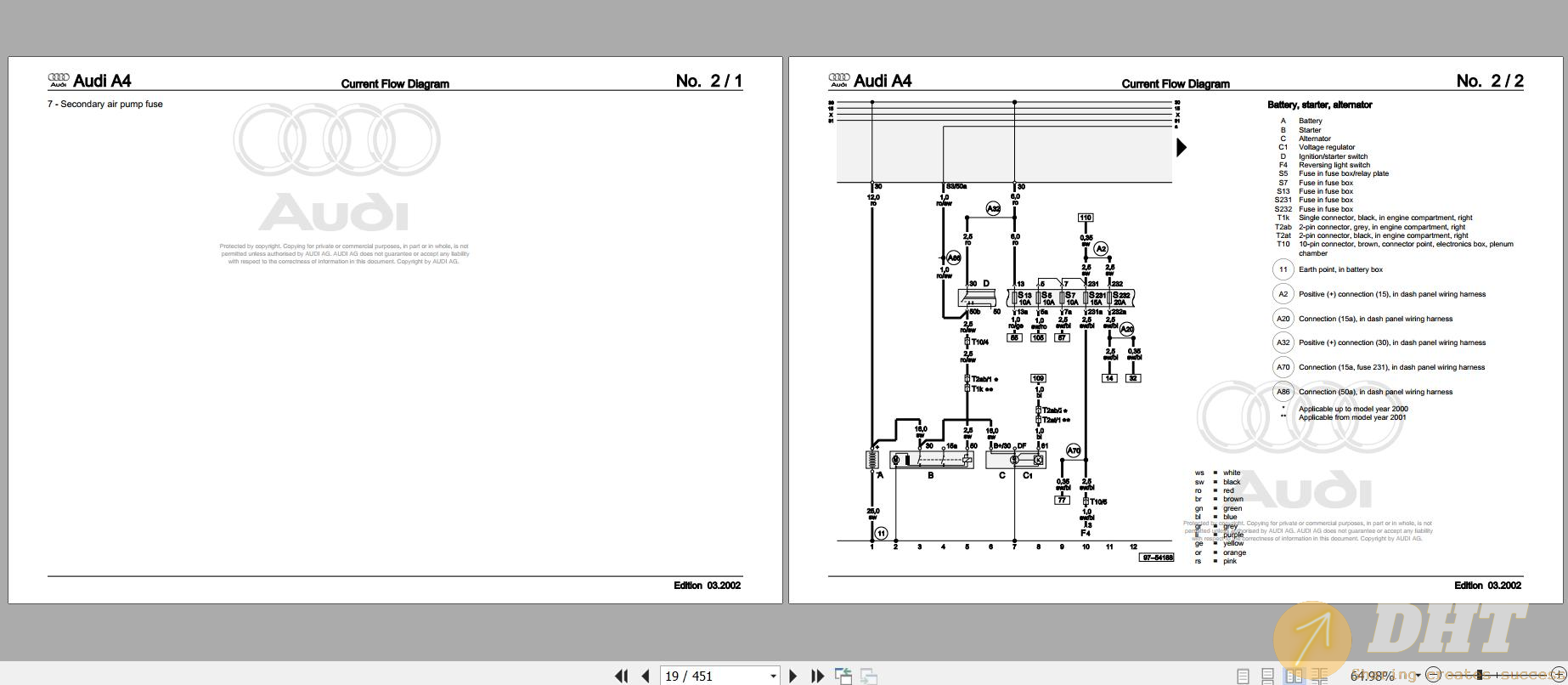Screen dimensions: 1568x685
Task: Click the diagram number 97-54168 box
Action: pos(1156,558)
